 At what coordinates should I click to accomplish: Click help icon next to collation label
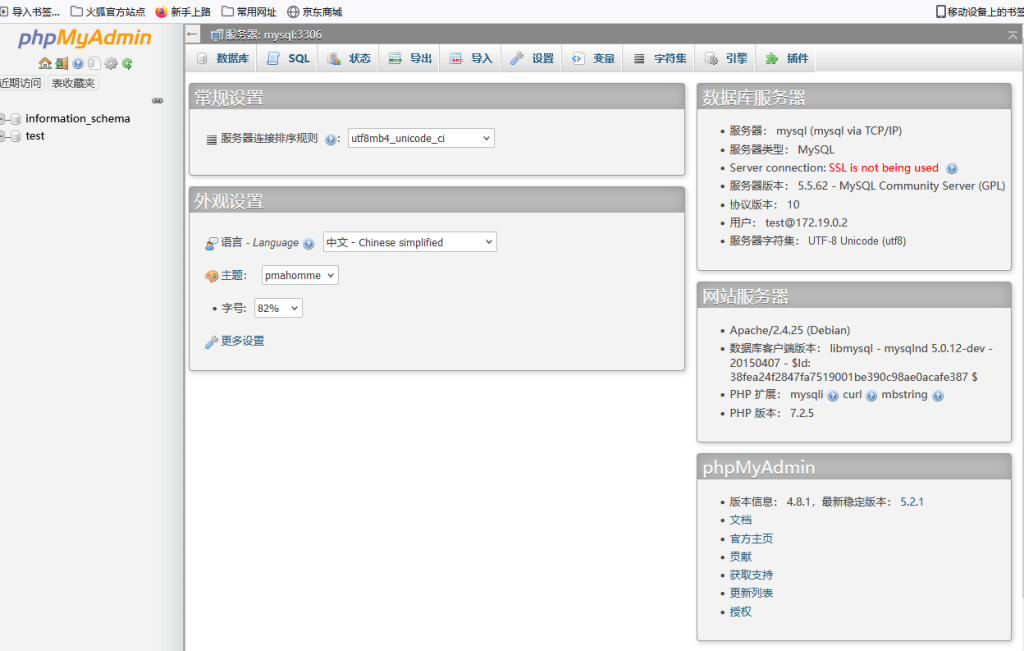click(x=330, y=139)
